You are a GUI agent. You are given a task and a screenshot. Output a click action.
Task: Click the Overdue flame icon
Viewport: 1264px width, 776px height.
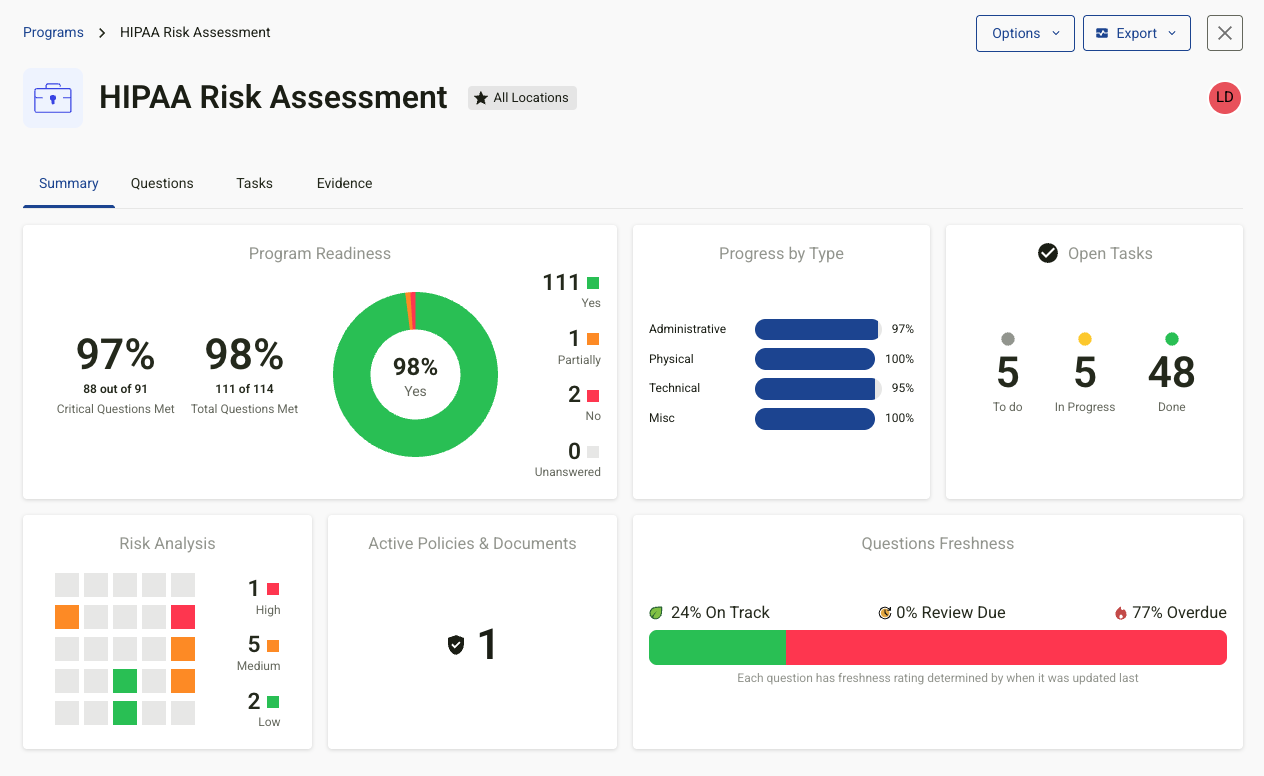click(x=1121, y=613)
